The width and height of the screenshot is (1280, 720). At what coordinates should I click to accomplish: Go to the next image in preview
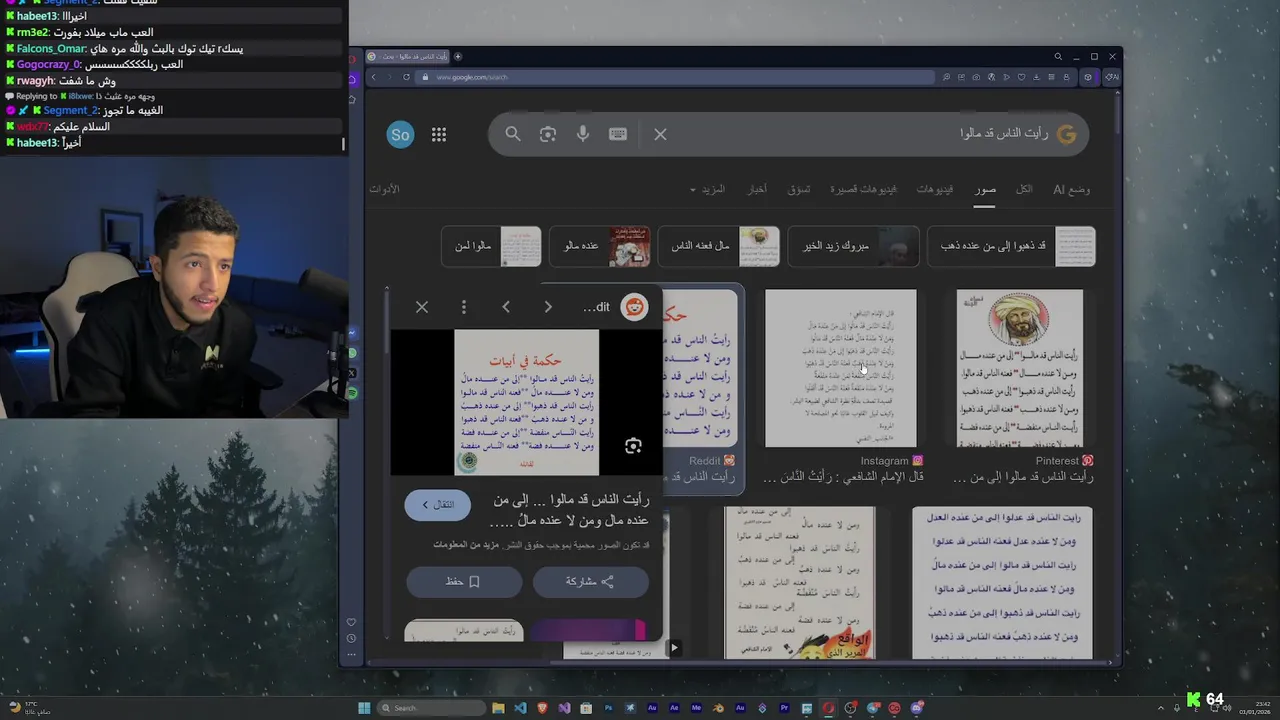pos(548,307)
